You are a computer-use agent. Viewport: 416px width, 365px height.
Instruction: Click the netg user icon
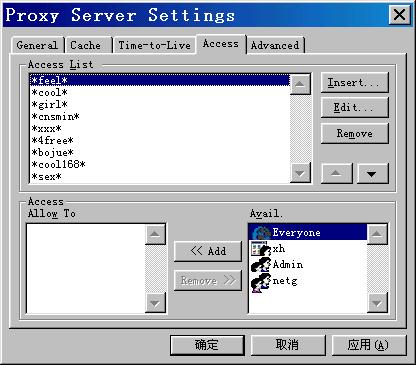click(x=261, y=282)
